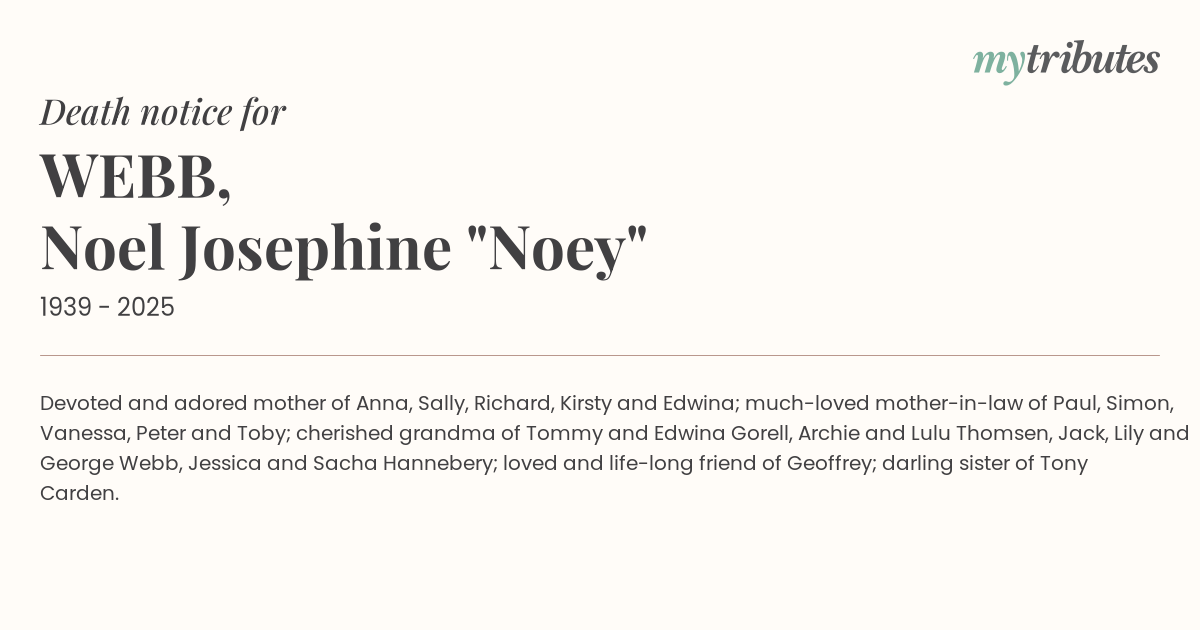Click the name "Sally" in the notice
Screen dimensions: 1200x630
click(x=440, y=404)
